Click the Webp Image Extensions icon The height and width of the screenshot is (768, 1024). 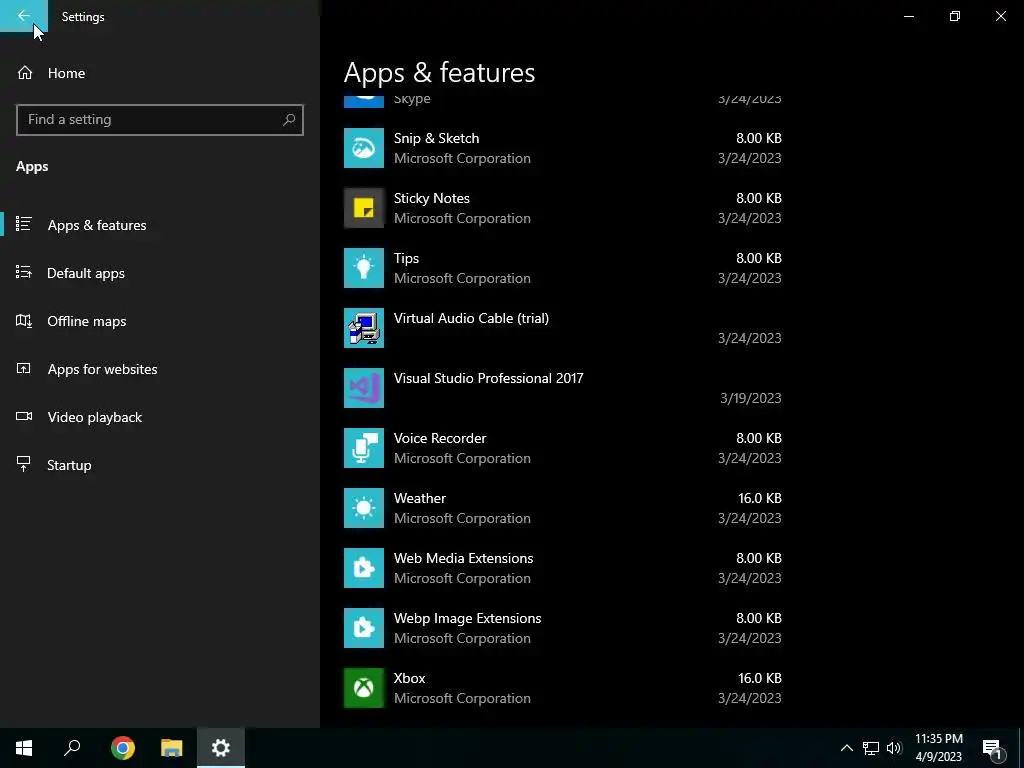364,628
